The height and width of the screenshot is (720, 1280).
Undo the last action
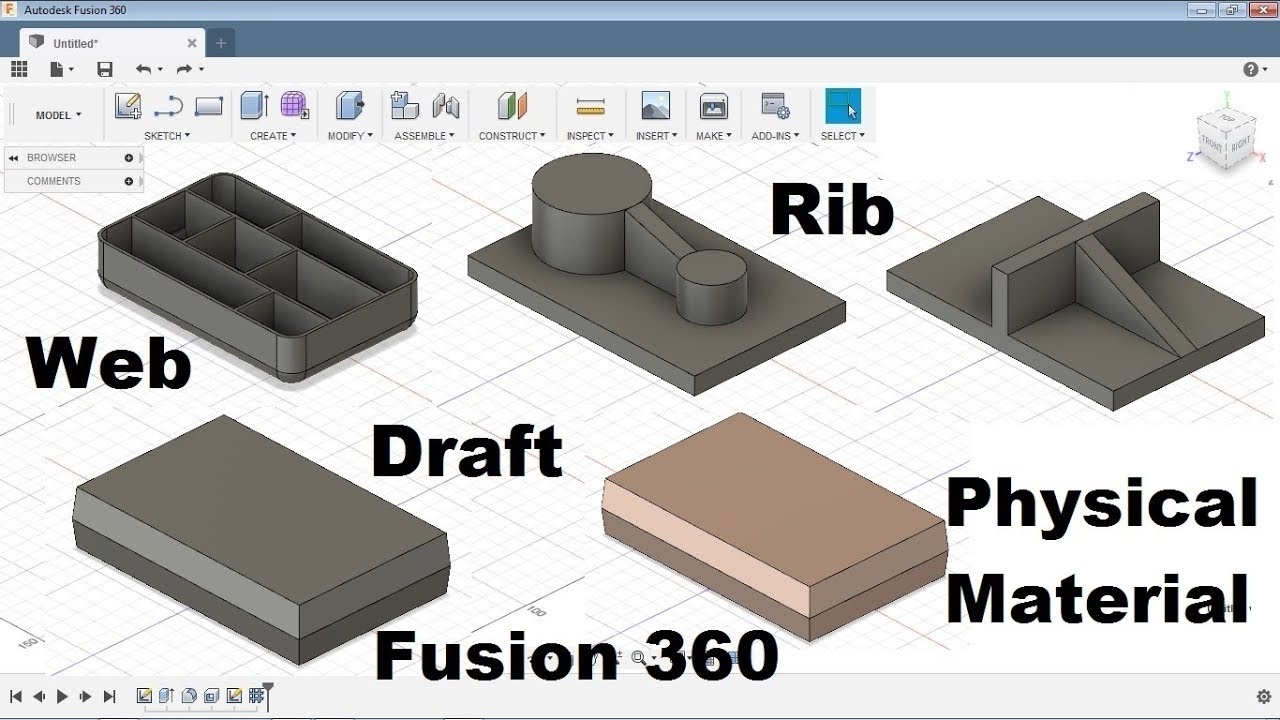144,69
